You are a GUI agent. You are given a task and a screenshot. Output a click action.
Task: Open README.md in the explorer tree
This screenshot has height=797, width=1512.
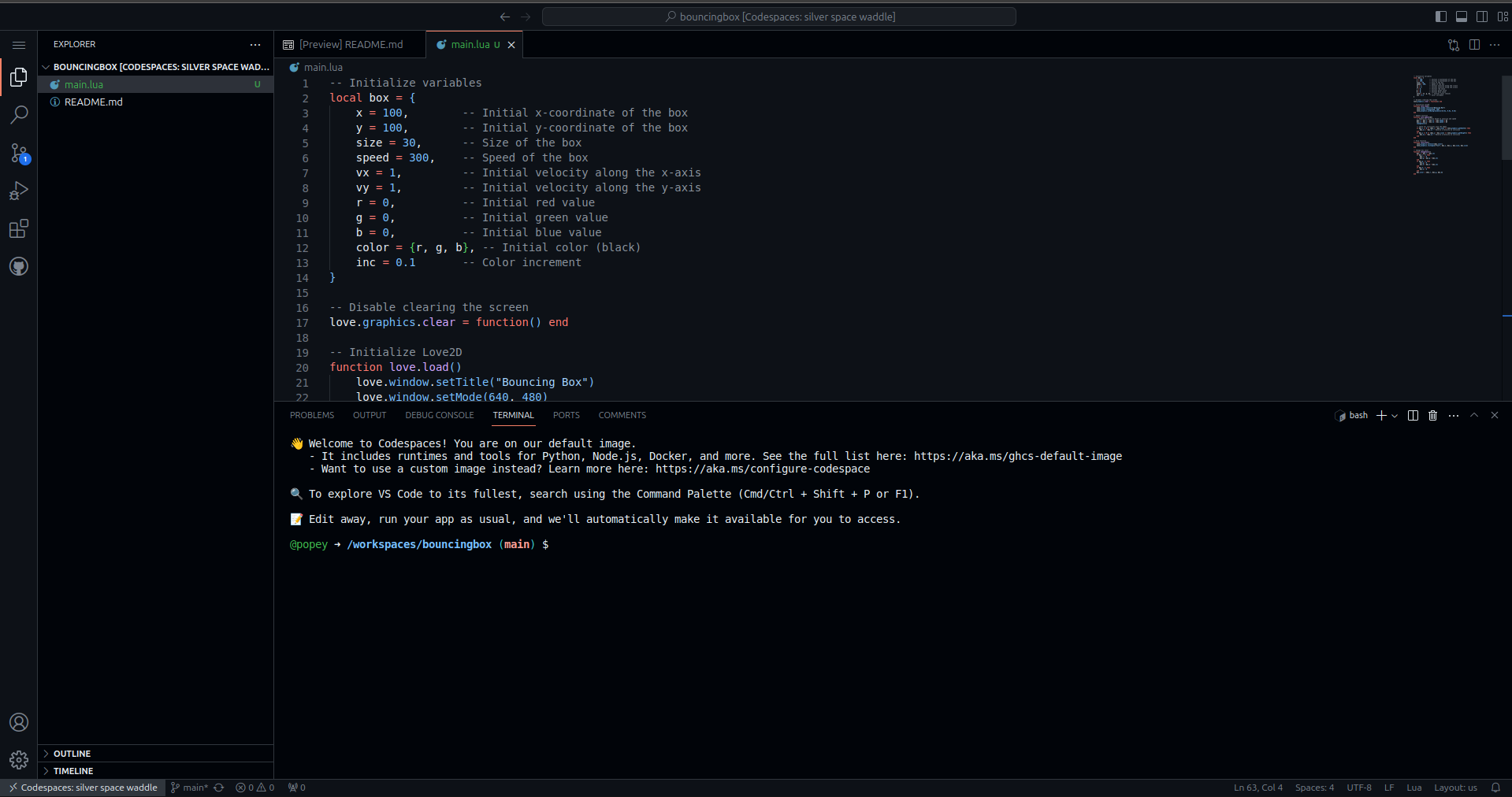coord(155,102)
